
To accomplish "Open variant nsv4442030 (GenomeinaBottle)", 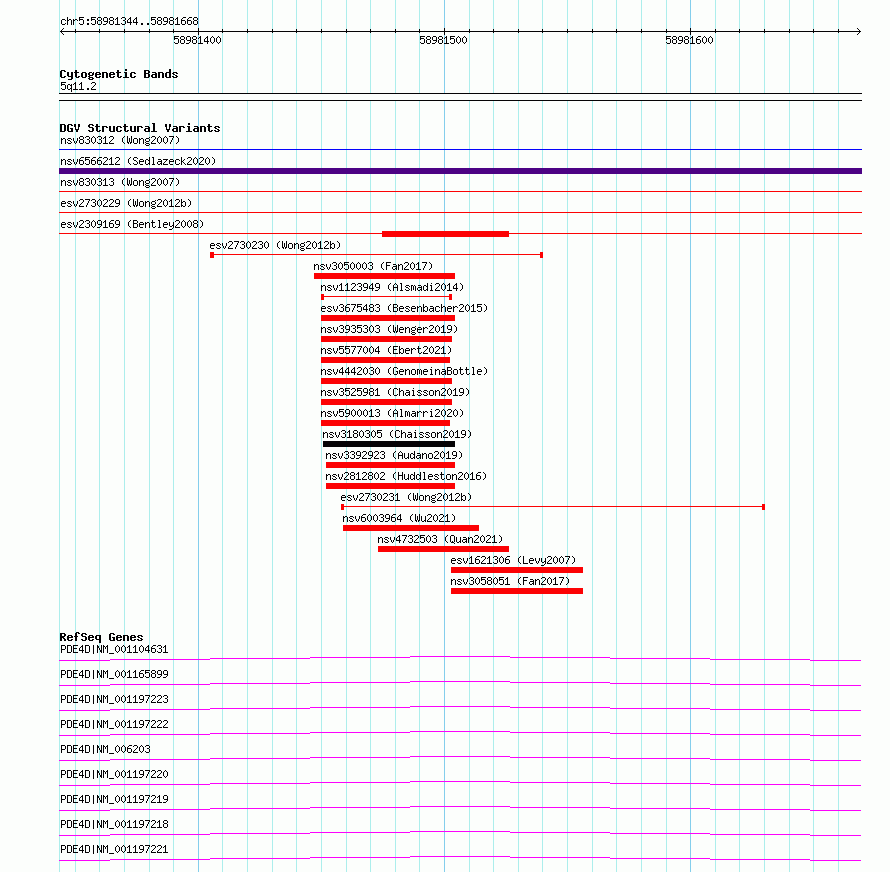I will point(404,371).
